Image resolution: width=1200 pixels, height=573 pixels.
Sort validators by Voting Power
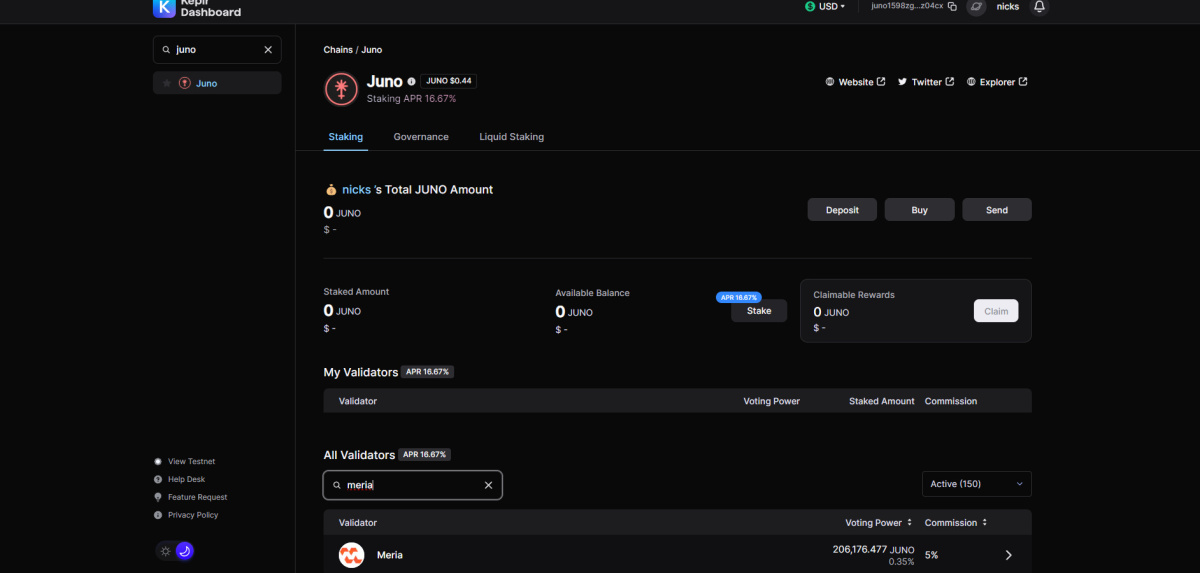click(879, 522)
